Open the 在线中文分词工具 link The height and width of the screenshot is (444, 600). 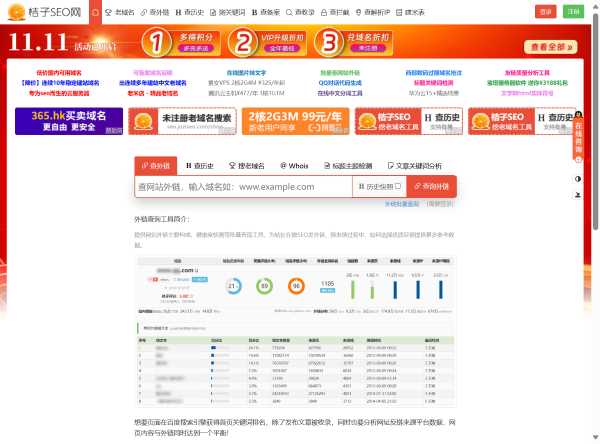340,93
